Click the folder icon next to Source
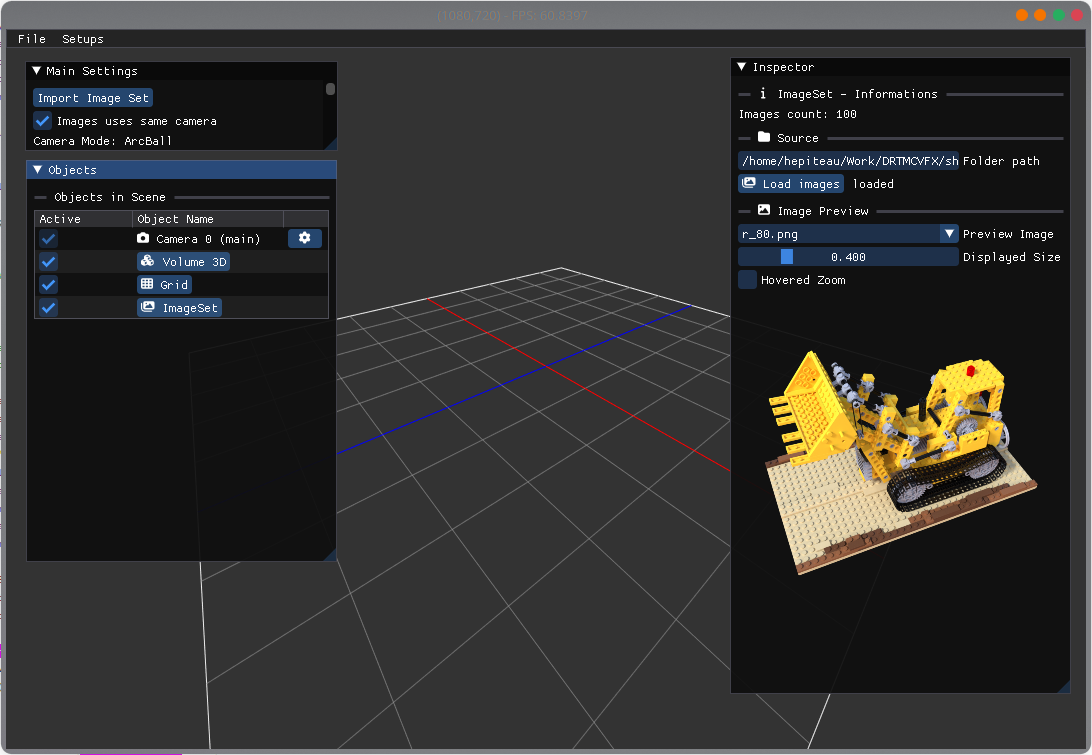This screenshot has width=1092, height=755. point(764,137)
